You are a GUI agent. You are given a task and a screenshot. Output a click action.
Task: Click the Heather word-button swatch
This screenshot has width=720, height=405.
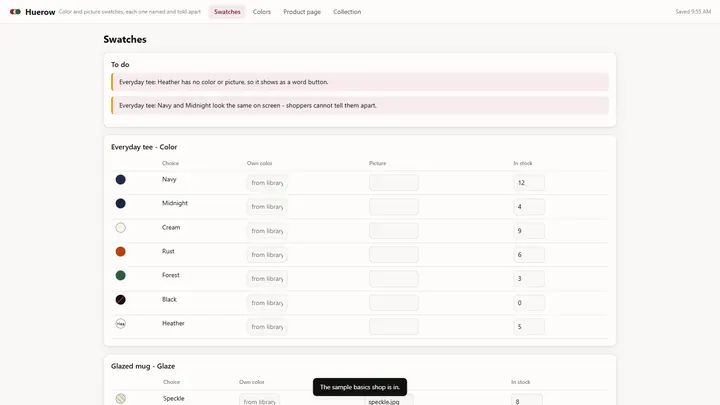tap(120, 324)
